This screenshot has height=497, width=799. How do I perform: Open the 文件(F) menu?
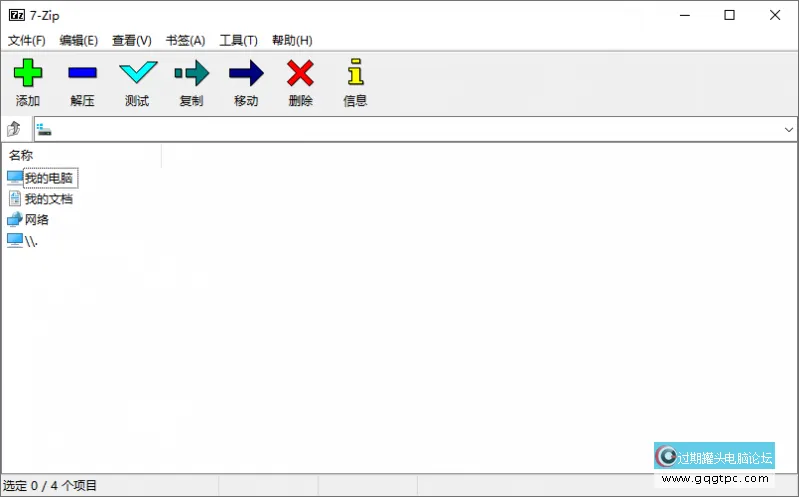pos(26,40)
